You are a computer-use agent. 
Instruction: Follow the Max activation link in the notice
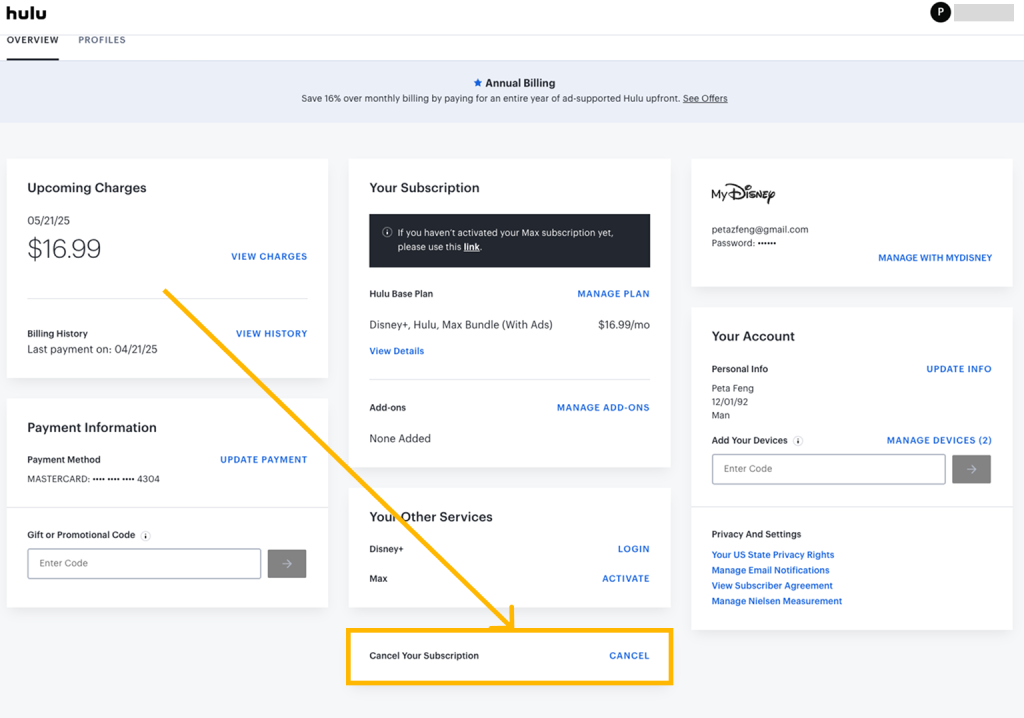click(472, 247)
